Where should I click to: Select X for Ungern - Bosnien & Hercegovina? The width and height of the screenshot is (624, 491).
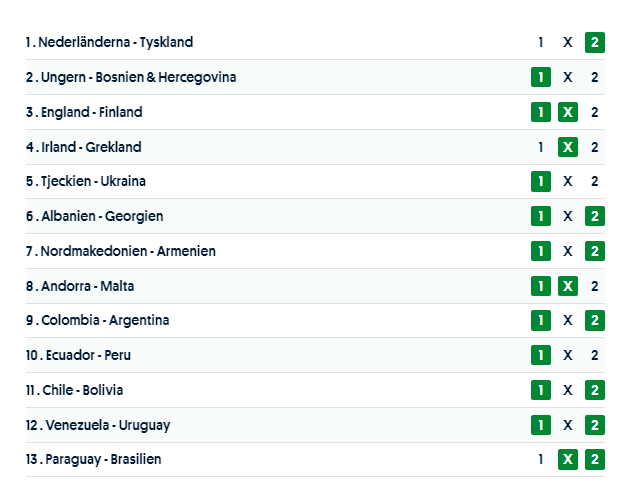(x=568, y=77)
